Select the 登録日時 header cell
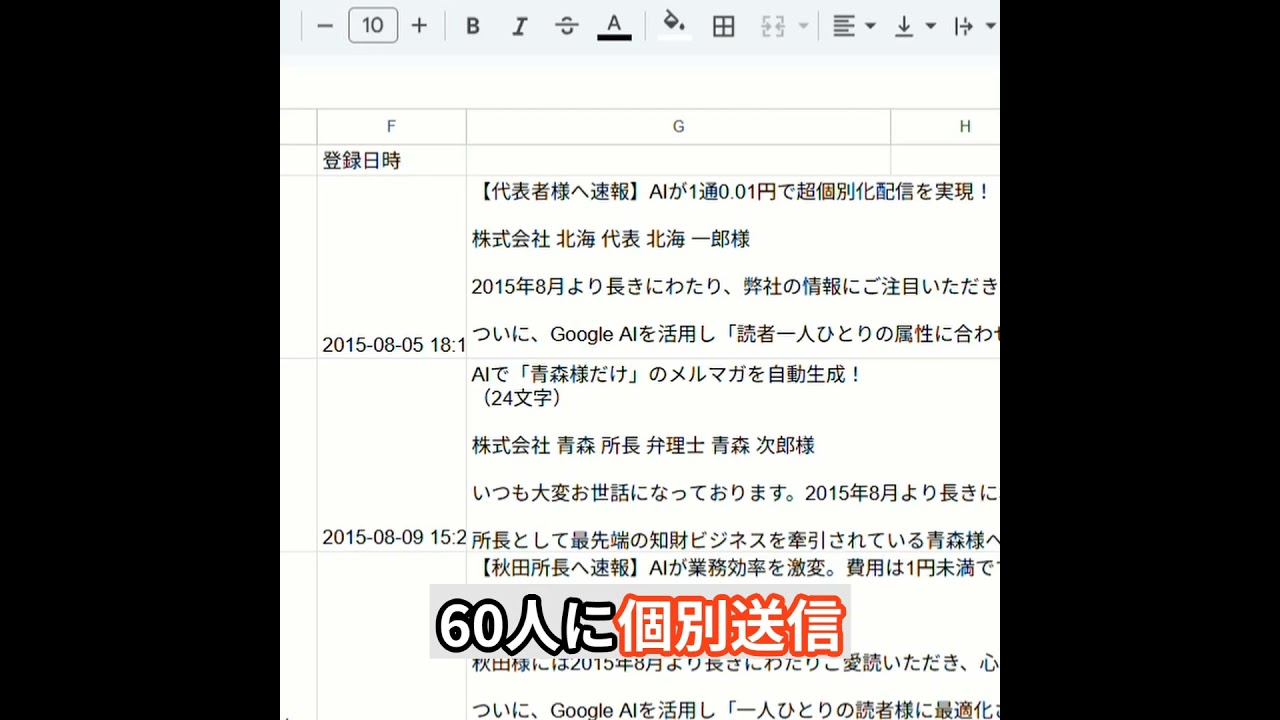1280x720 pixels. point(391,161)
